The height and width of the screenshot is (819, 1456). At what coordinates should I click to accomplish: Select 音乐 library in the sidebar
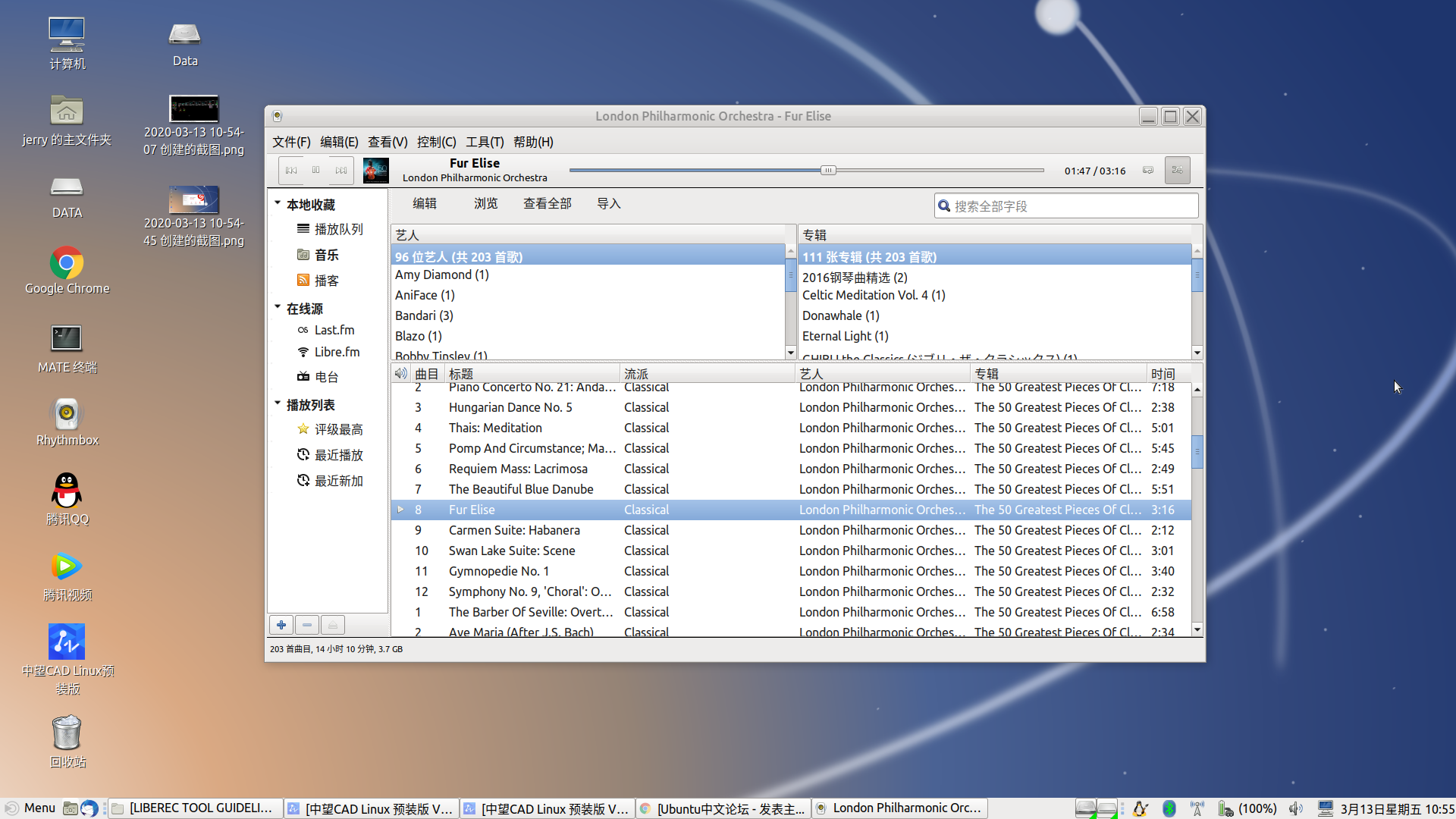tap(318, 255)
